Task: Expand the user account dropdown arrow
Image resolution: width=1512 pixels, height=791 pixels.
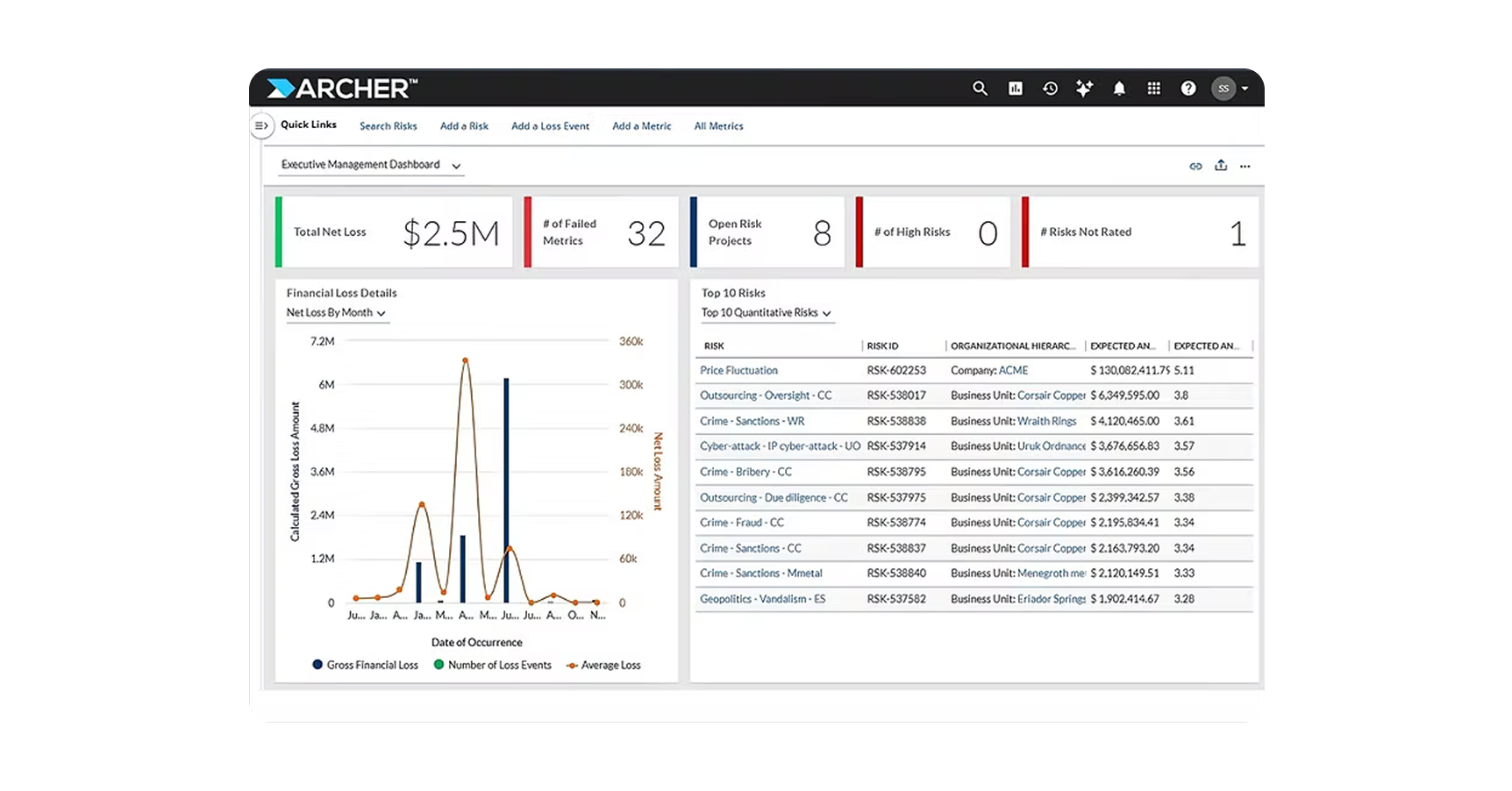Action: 1245,89
